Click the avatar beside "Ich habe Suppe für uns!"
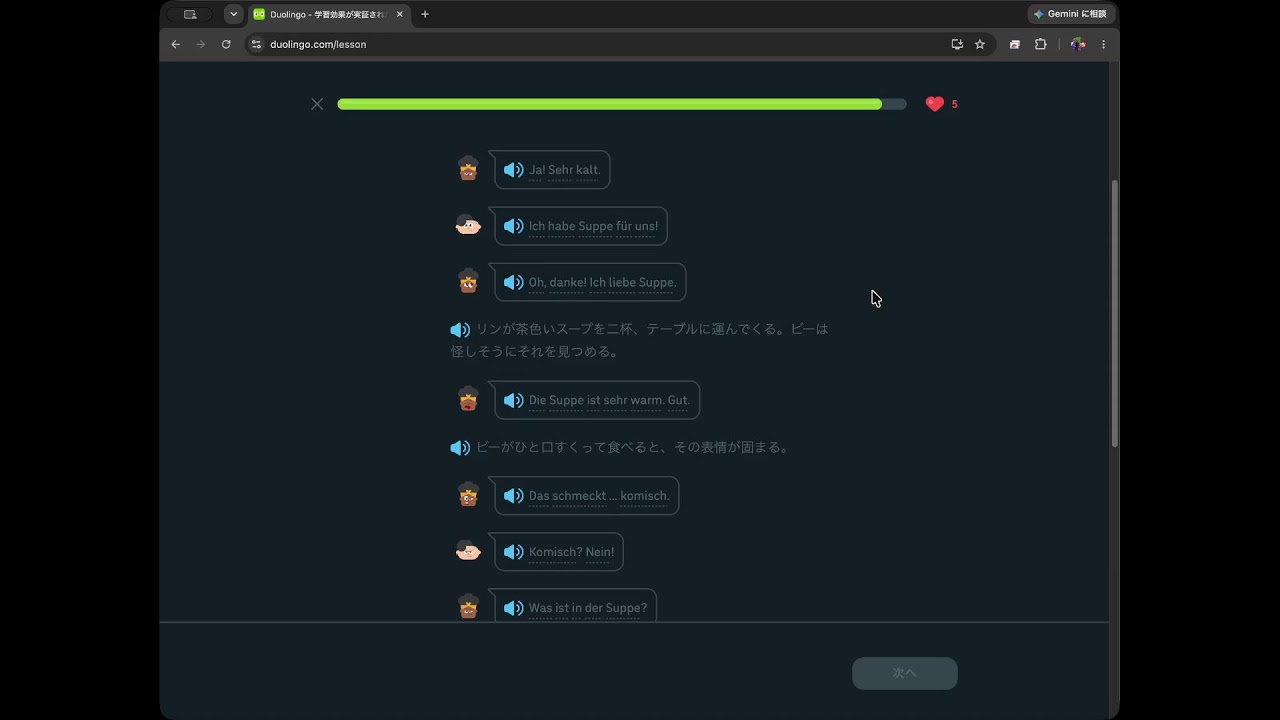 tap(468, 225)
